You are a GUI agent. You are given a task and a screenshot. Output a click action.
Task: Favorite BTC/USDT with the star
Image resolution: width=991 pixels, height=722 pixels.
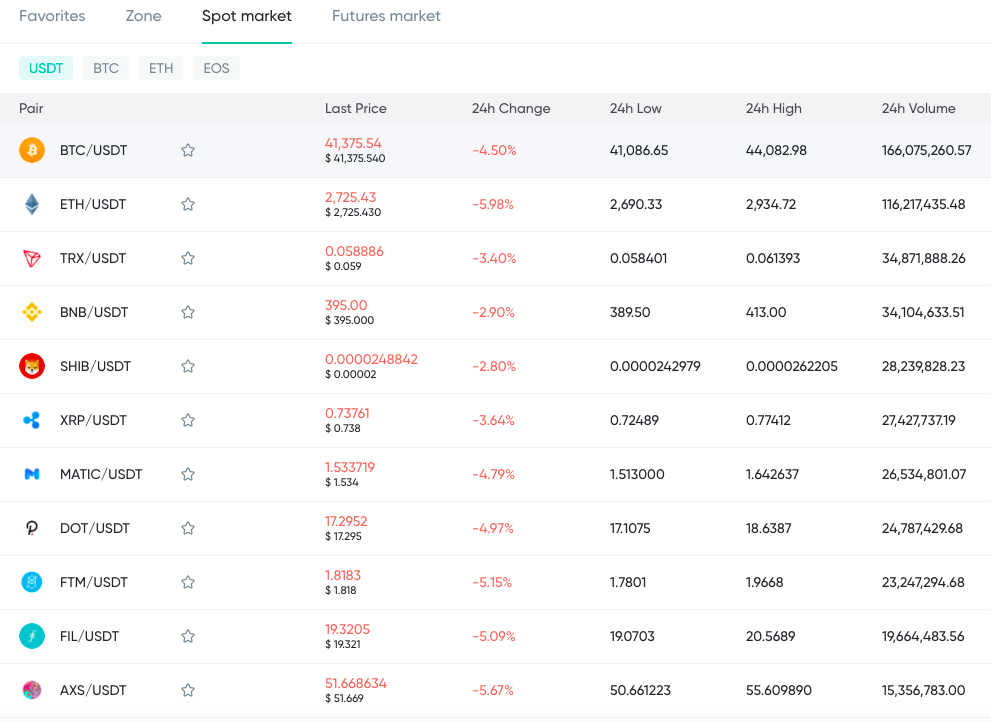point(188,150)
